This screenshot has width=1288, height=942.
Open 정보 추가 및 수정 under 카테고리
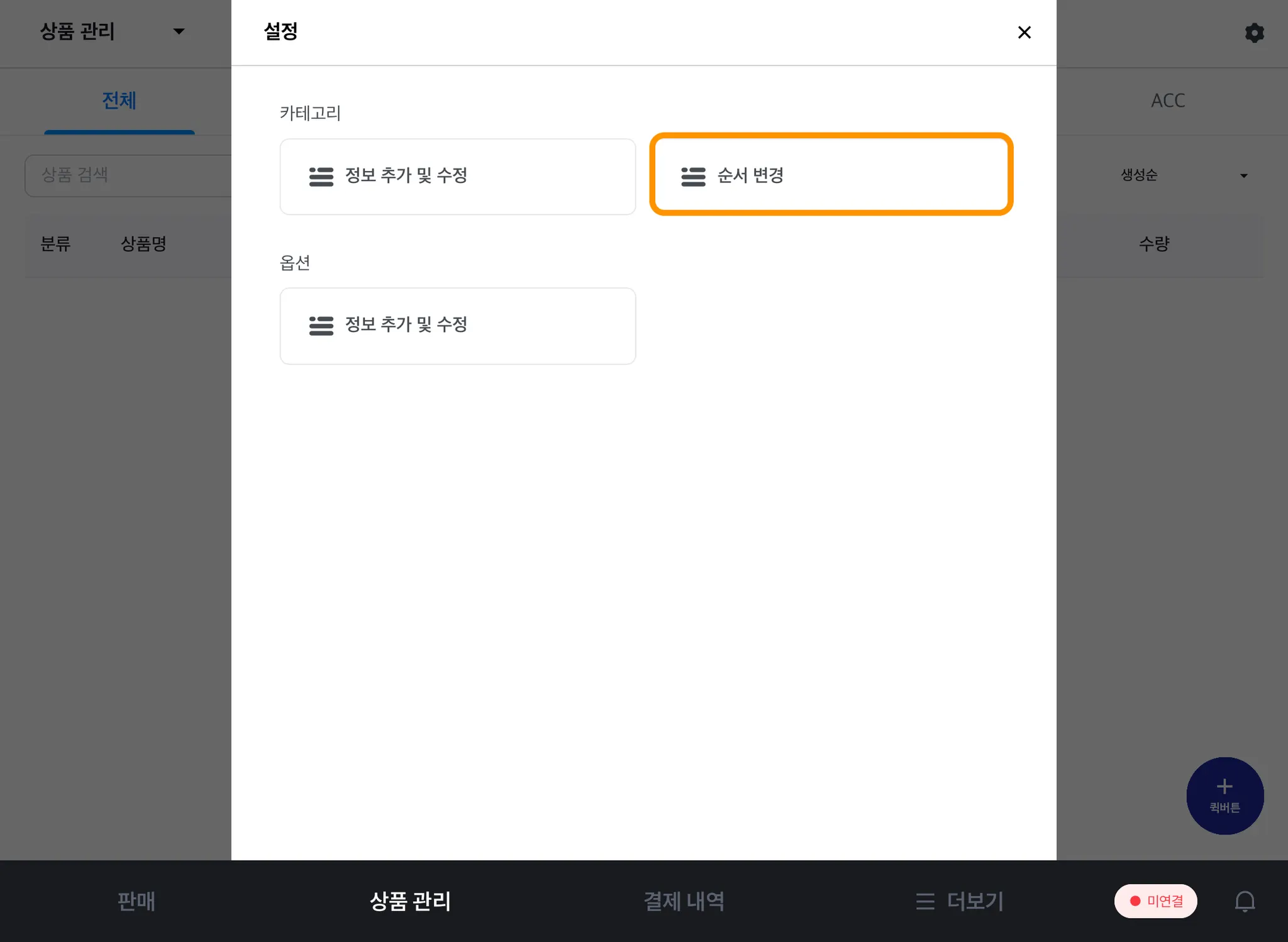coord(457,177)
